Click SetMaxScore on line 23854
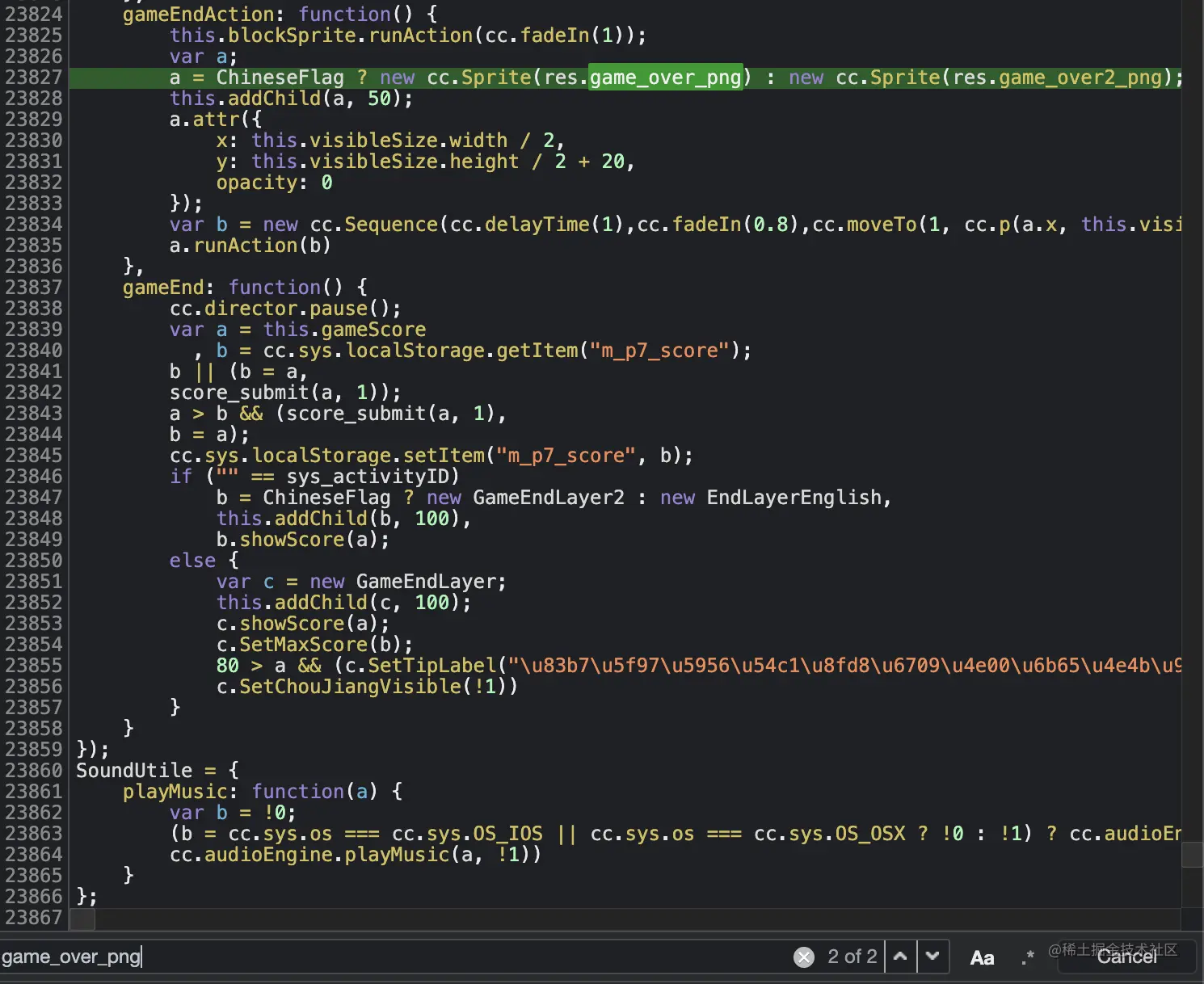Screen dimensions: 1204x984 pyautogui.click(x=304, y=645)
